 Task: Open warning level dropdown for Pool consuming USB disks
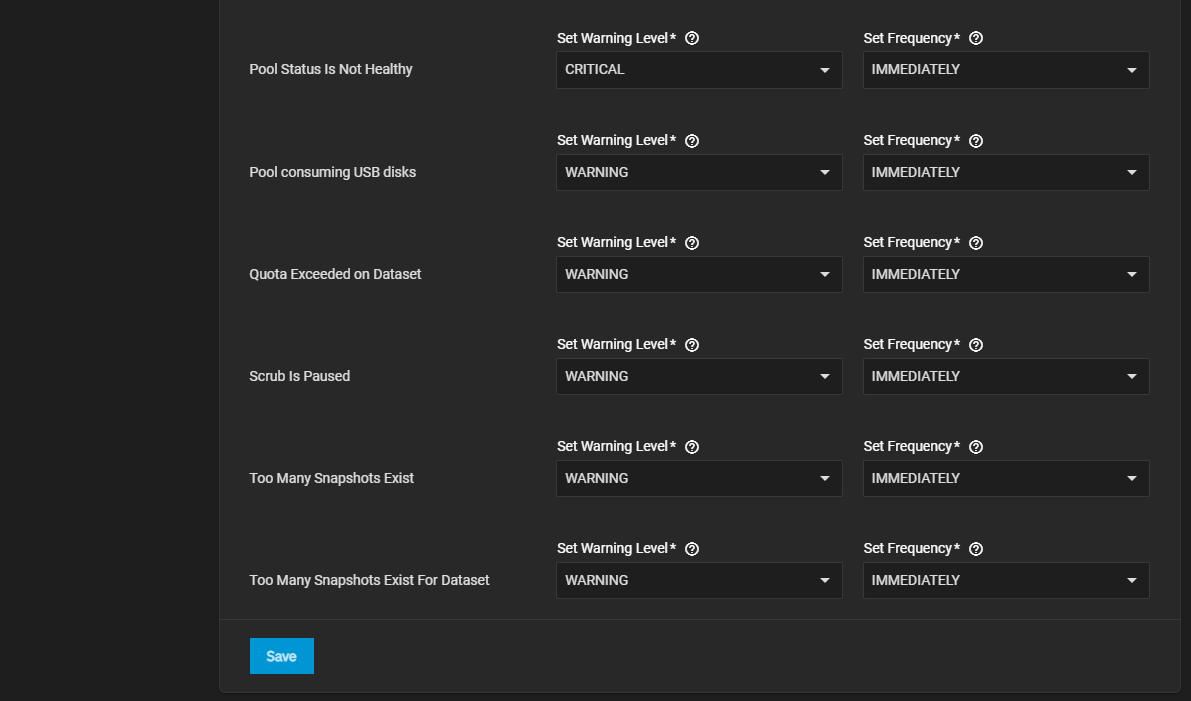click(x=699, y=172)
